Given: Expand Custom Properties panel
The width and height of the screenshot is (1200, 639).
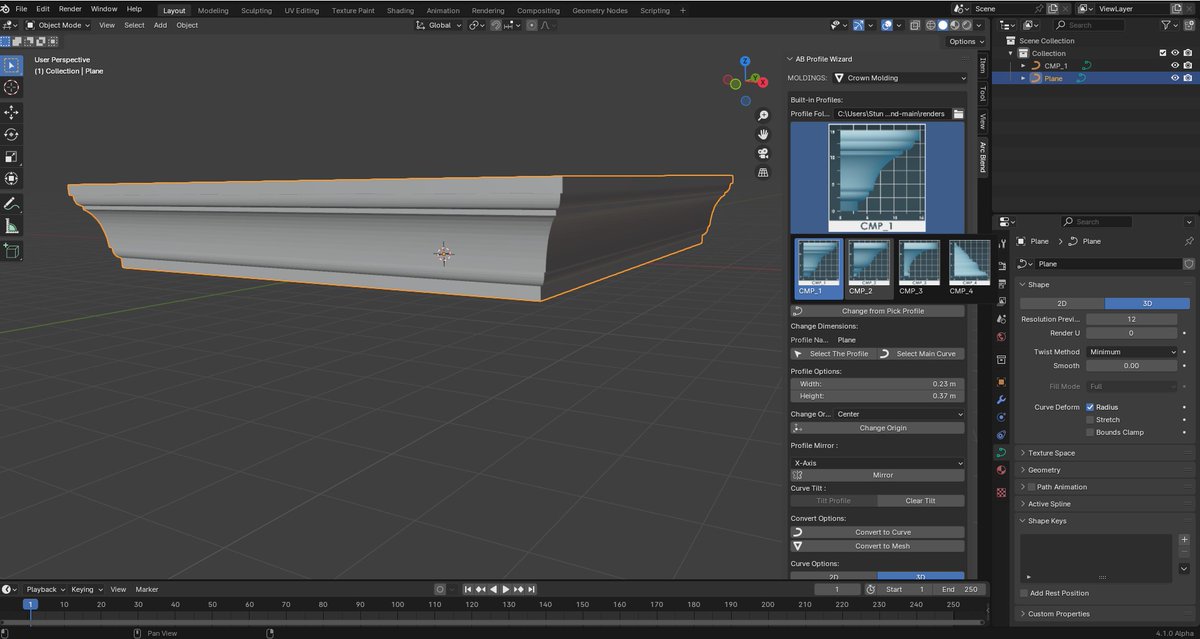Looking at the screenshot, I should (1059, 614).
